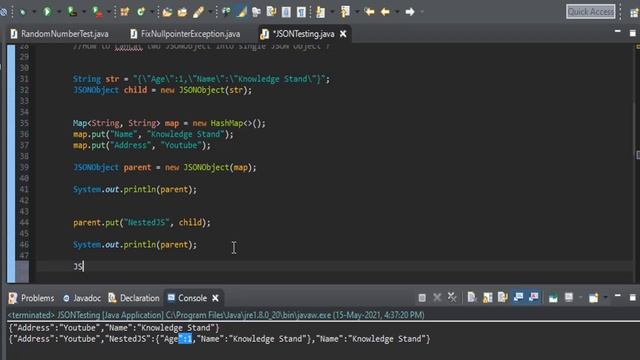Open Display Selected Console dropdown arrow
The height and width of the screenshot is (360, 640).
point(580,298)
